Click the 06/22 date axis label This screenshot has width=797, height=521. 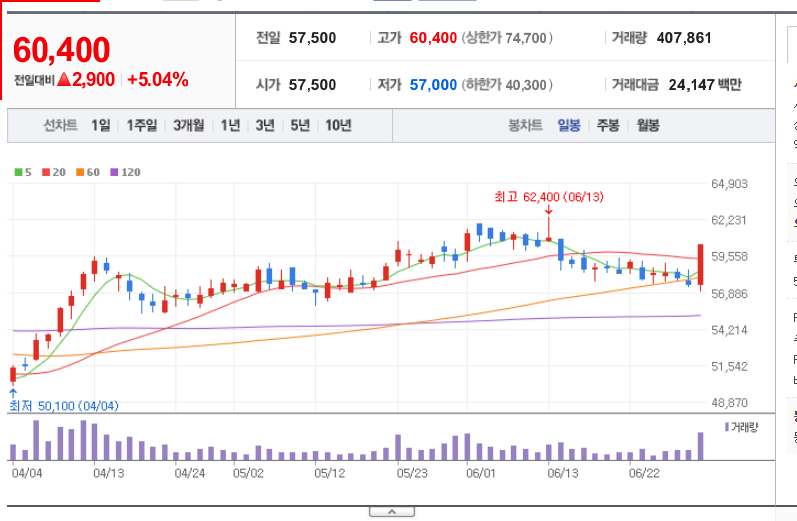644,473
